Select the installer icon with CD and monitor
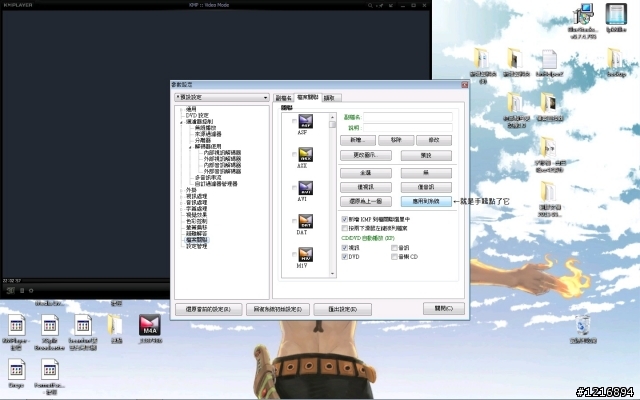Screen dimensions: 640x400 coord(583,14)
